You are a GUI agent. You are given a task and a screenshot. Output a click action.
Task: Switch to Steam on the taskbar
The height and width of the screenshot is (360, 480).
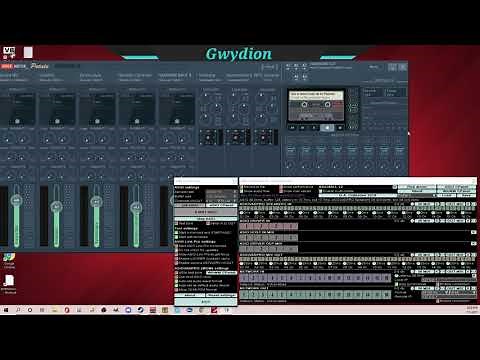point(140,310)
